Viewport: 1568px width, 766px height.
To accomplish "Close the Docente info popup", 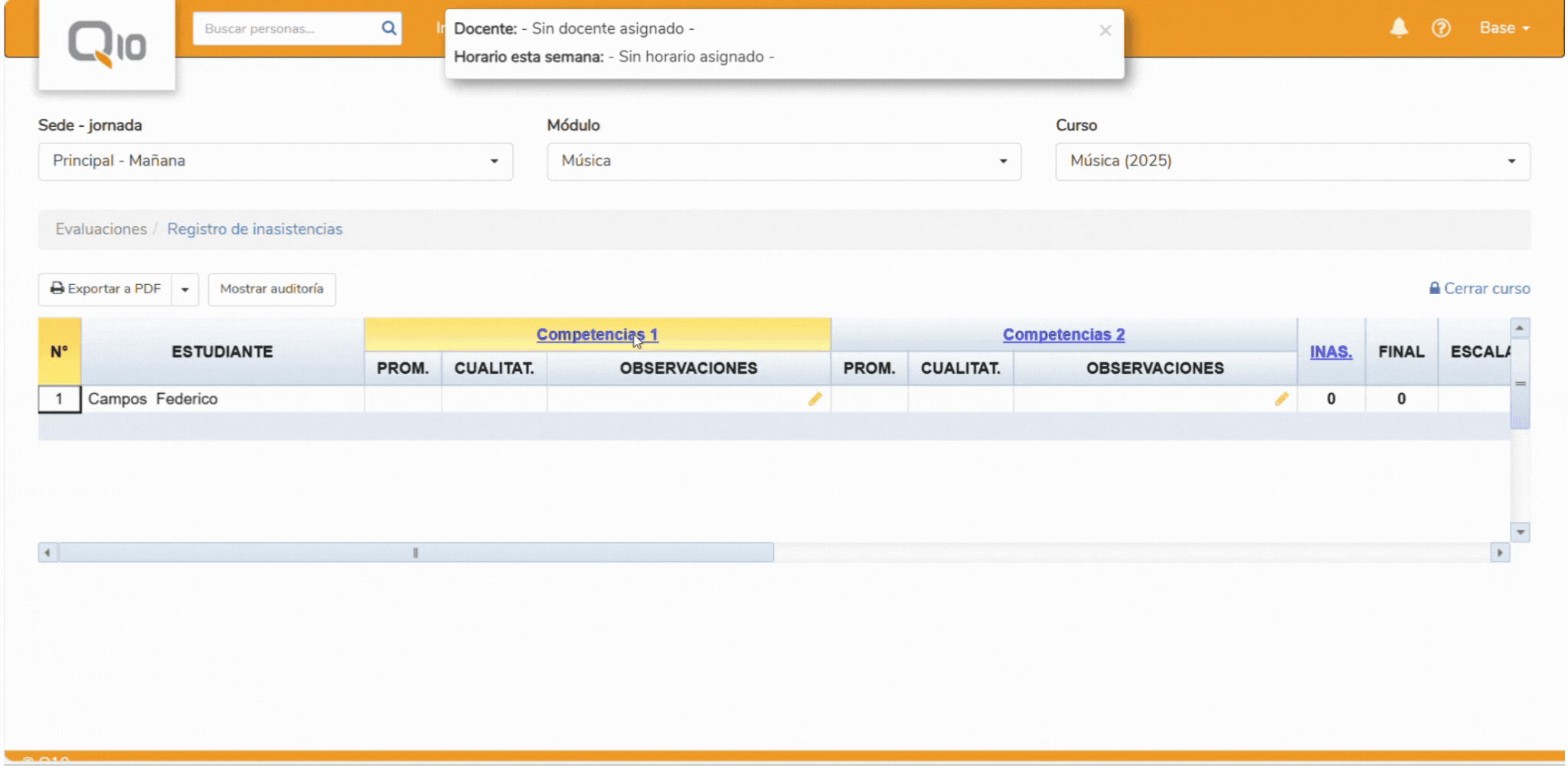I will [x=1105, y=31].
